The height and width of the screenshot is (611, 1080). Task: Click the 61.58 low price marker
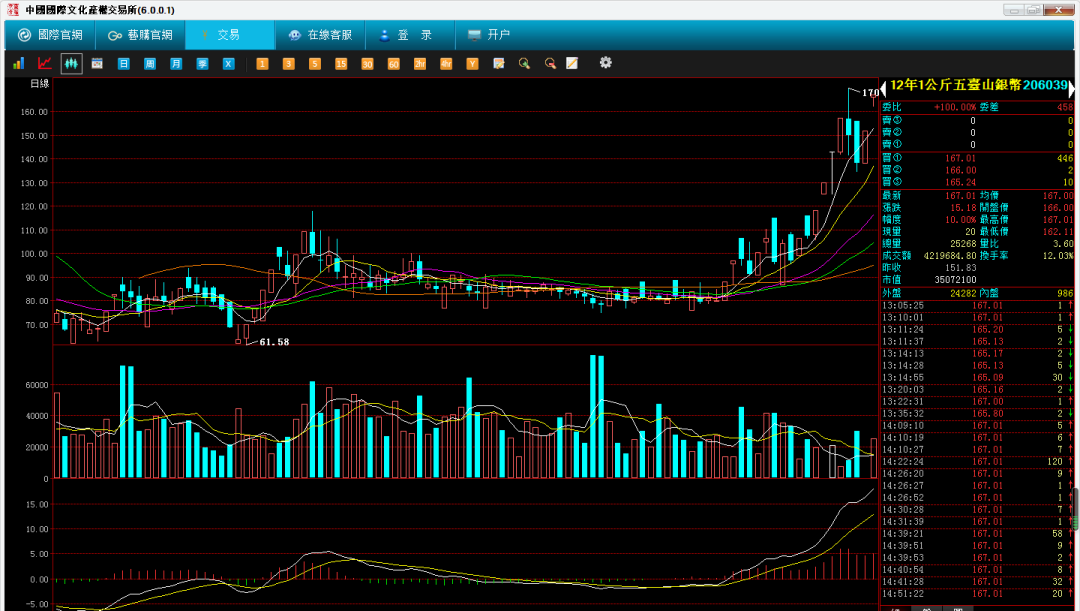274,342
